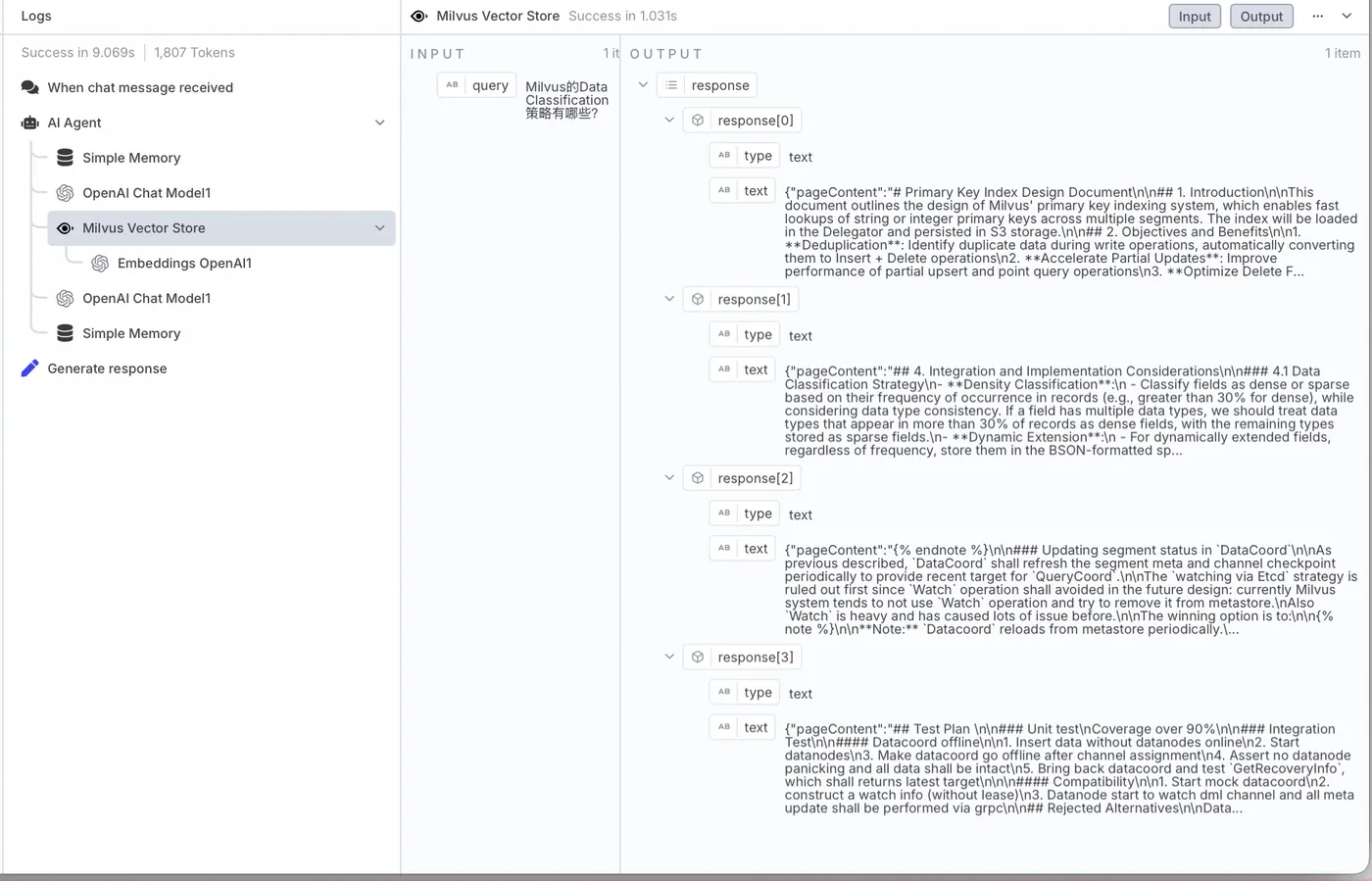Click the Generate response pencil icon
The image size is (1372, 881).
(30, 368)
